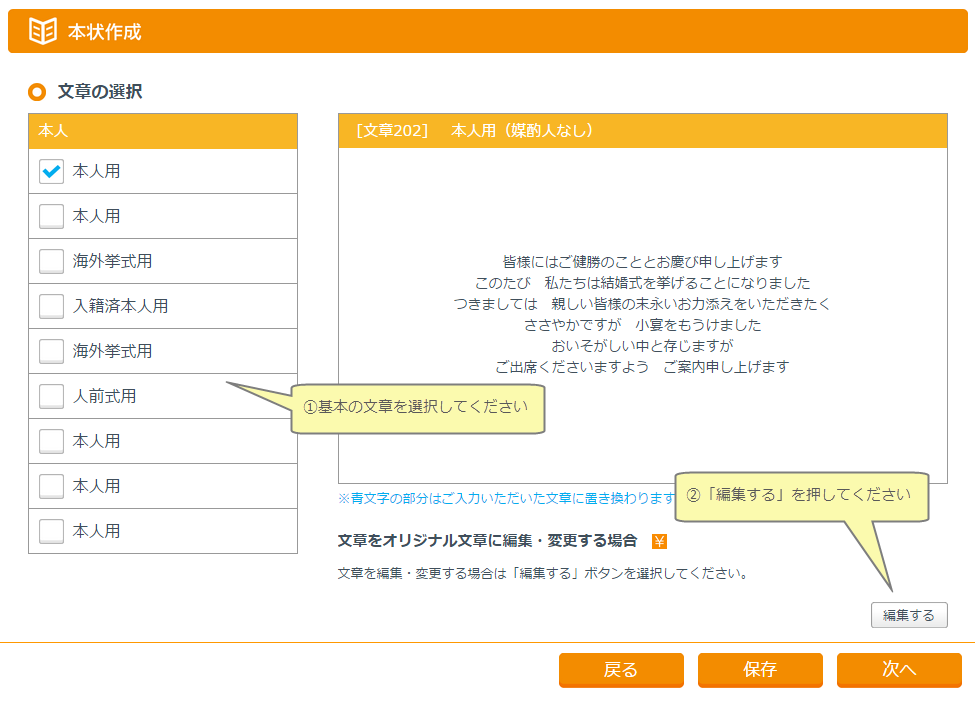
Task: Save using the 保存 button
Action: [x=760, y=670]
